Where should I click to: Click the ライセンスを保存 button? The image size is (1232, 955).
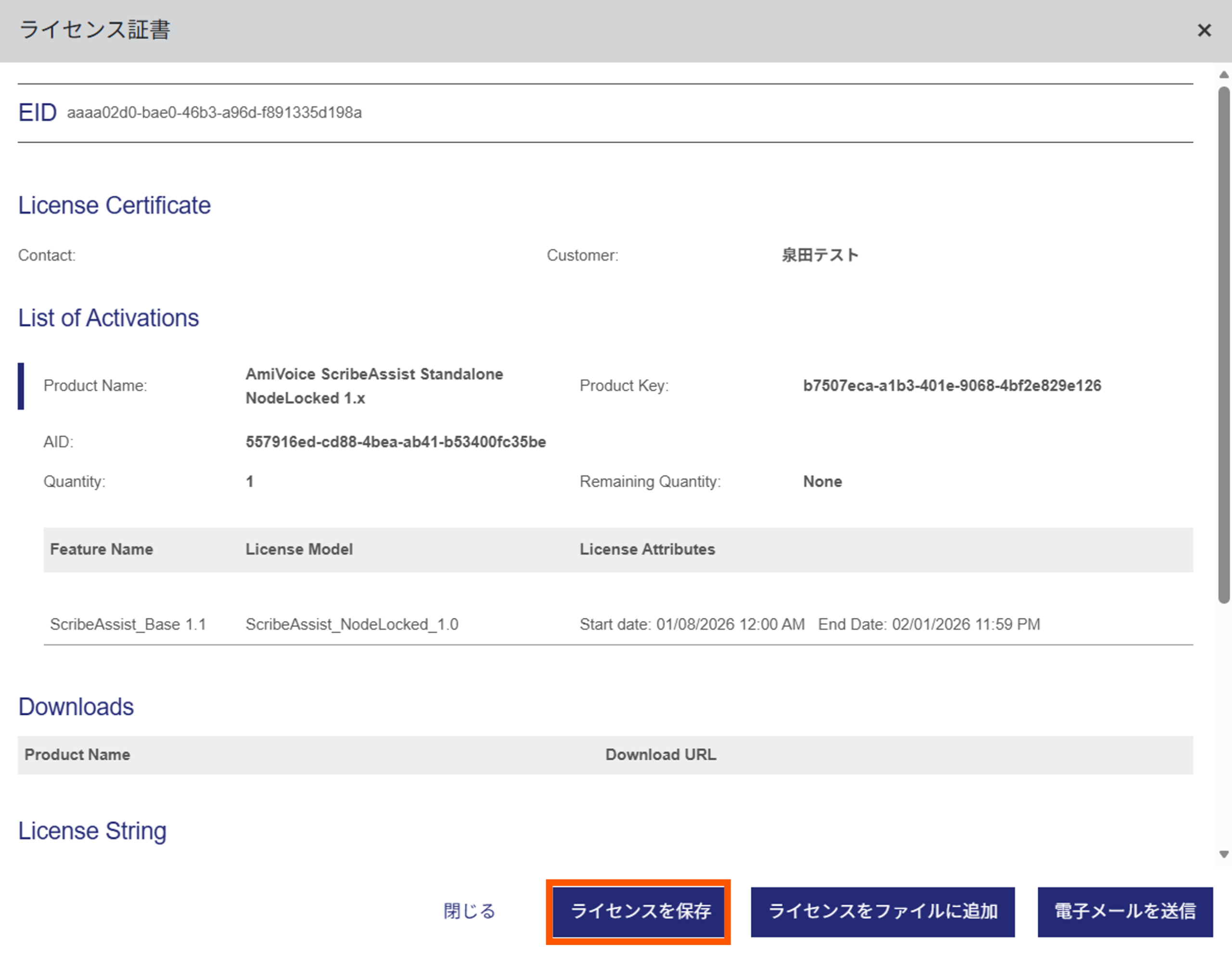[638, 911]
